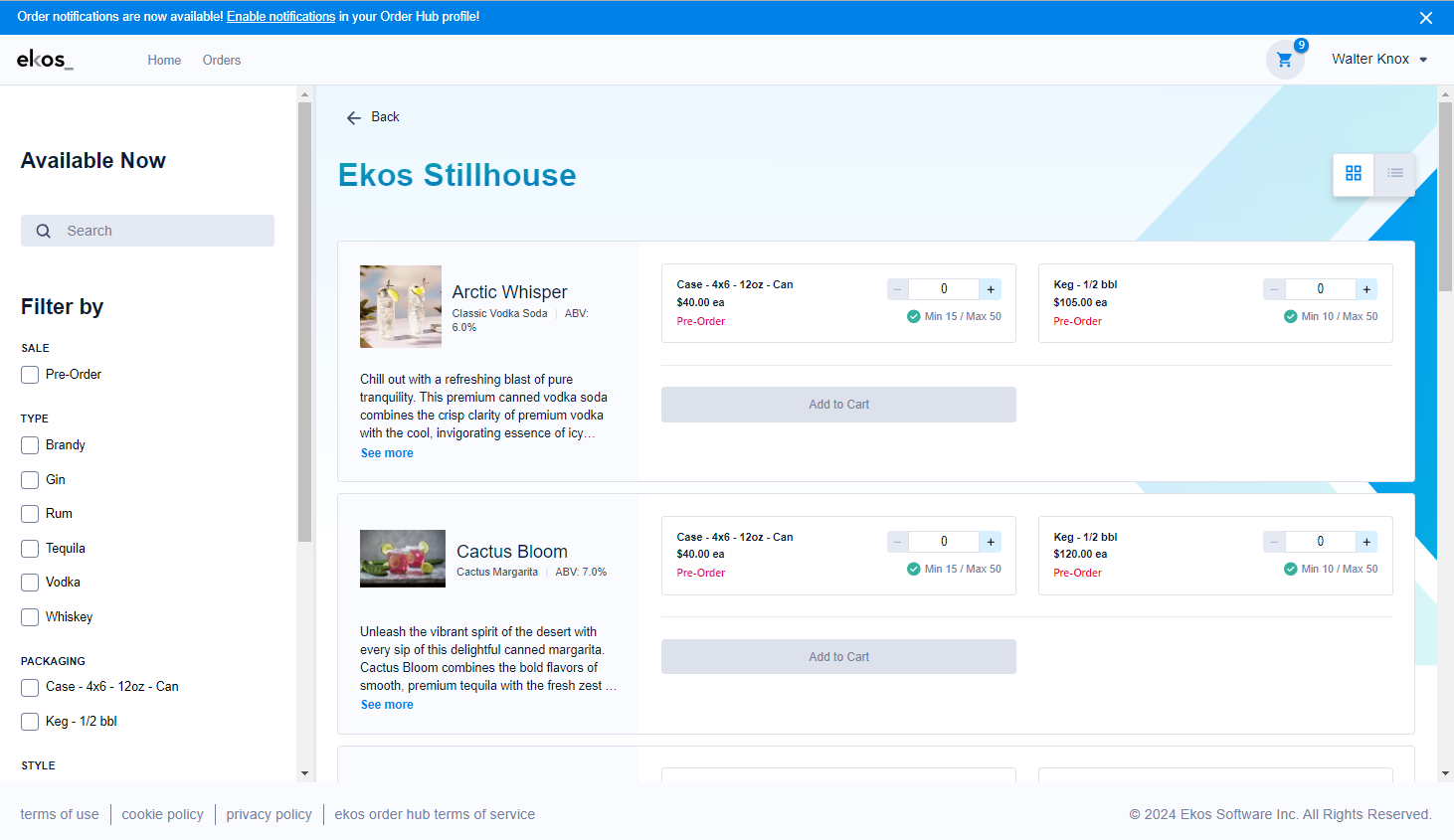
Task: Open the Walter Knox account dropdown
Action: (1378, 60)
